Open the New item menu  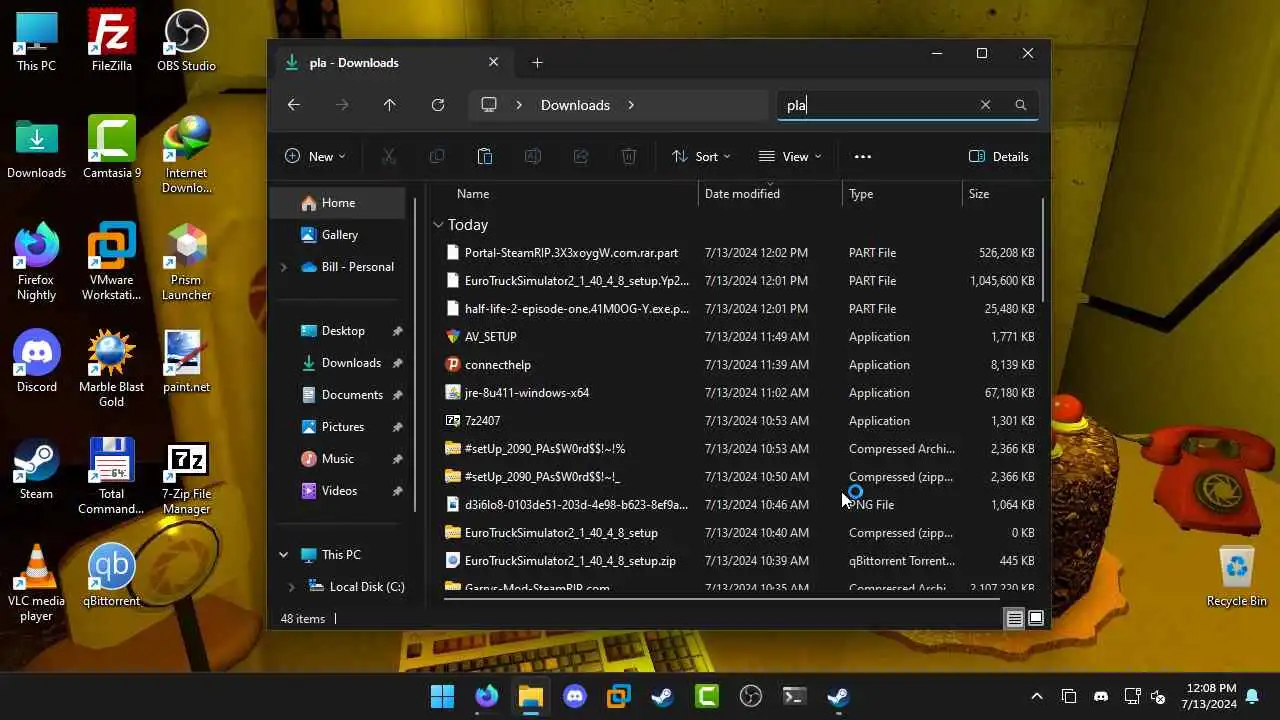pyautogui.click(x=315, y=156)
